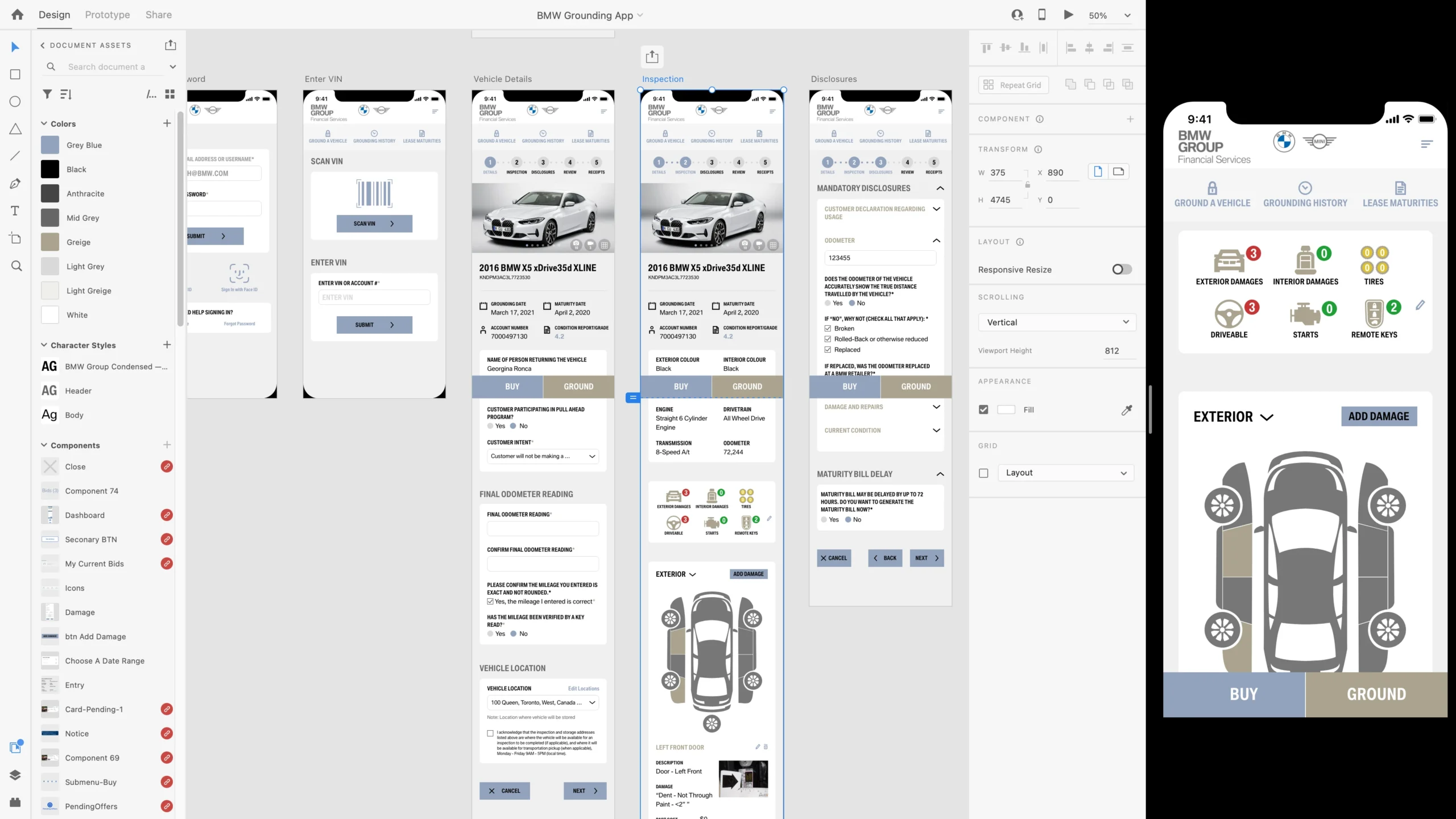Enable the Grid Layout checkbox
1456x819 pixels.
pos(983,473)
